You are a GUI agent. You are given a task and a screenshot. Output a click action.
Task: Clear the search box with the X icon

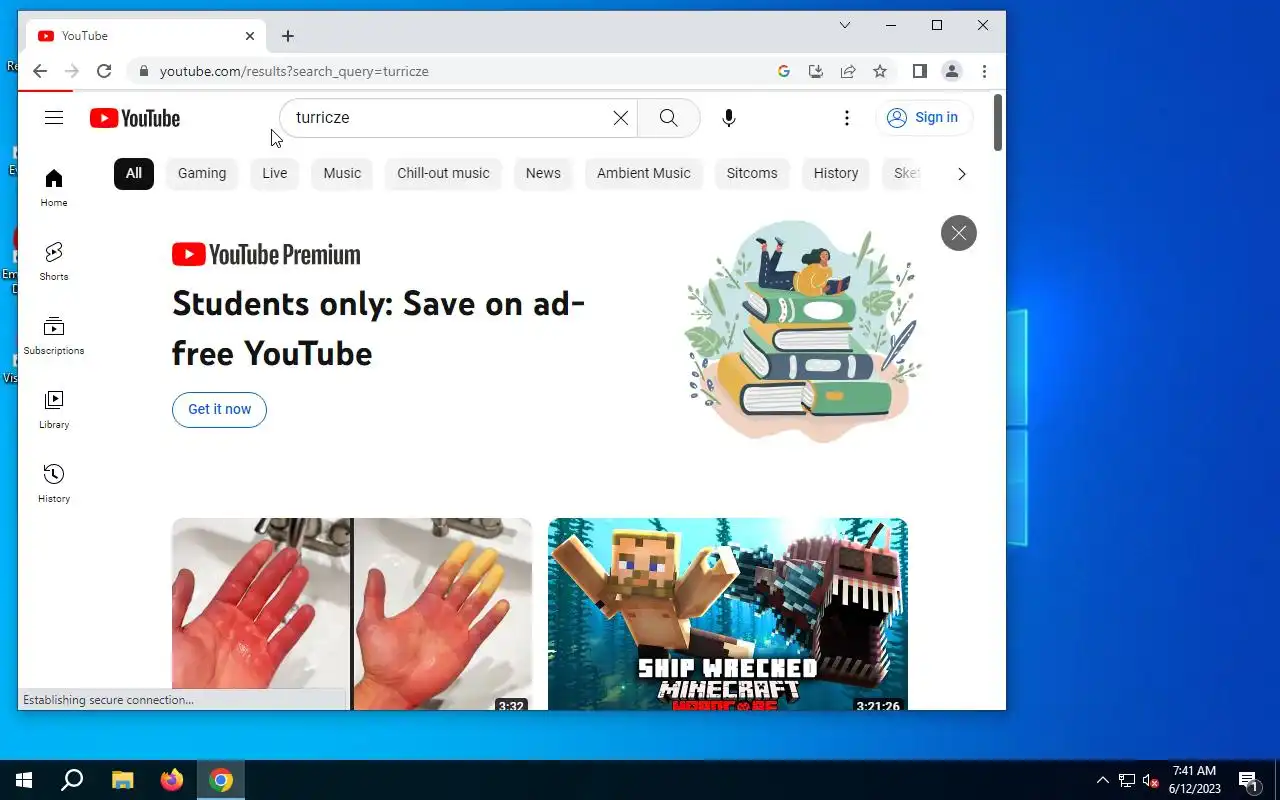[x=621, y=118]
